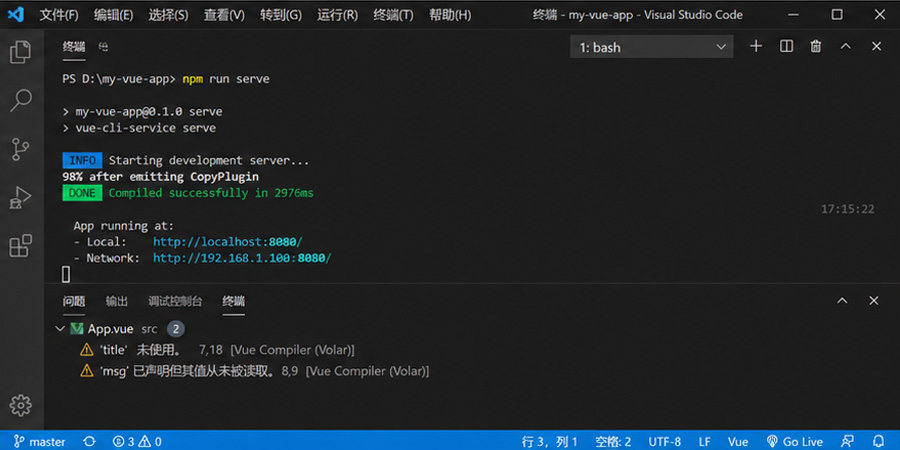Screen dimensions: 900x450
Task: Click master branch in status bar
Action: coord(40,441)
